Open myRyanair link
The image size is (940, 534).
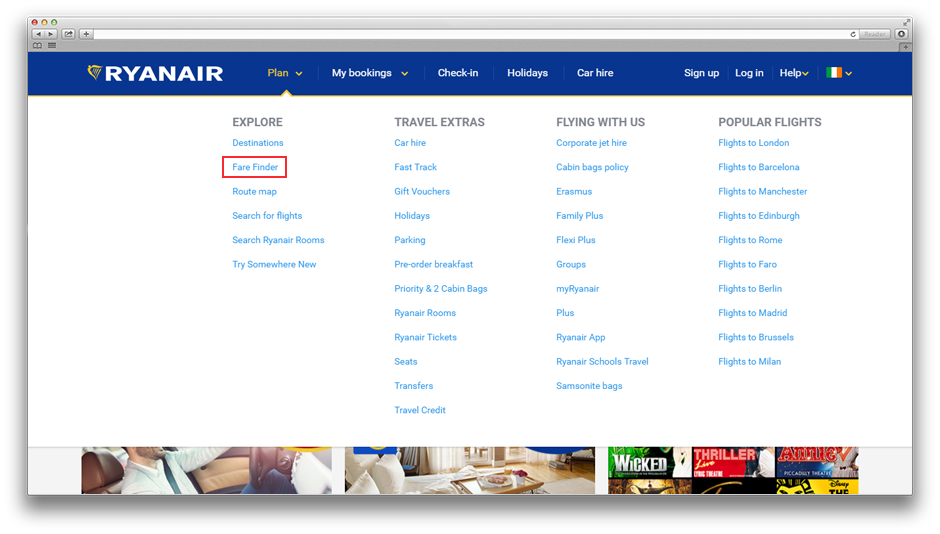[x=577, y=289]
